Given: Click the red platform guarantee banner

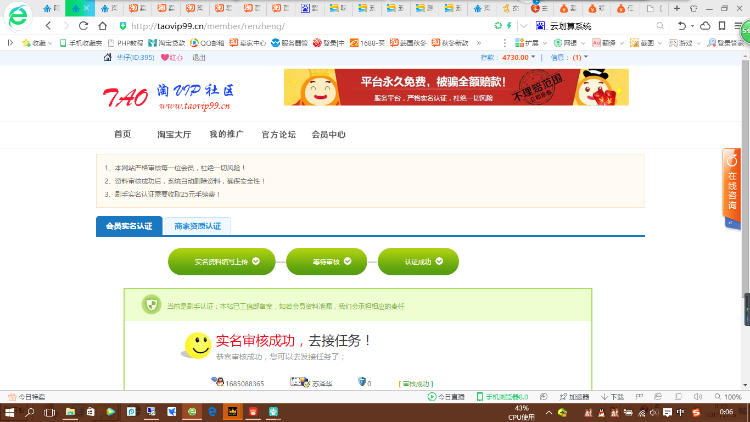Looking at the screenshot, I should (x=456, y=87).
